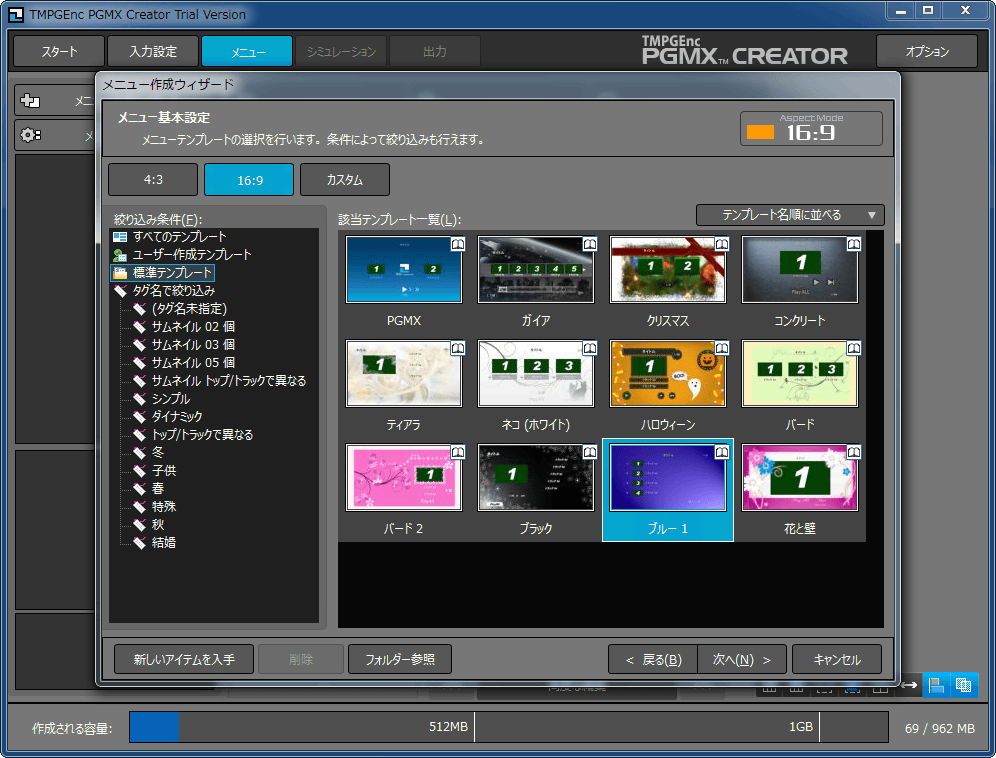Select the ブラック template thumbnail
Image resolution: width=996 pixels, height=758 pixels.
pos(536,478)
